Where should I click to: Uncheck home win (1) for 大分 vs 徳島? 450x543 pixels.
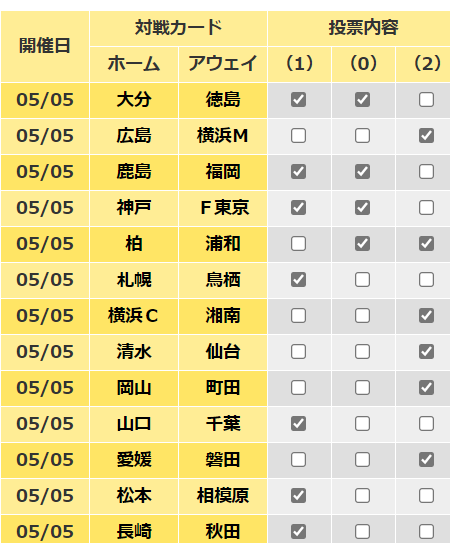point(298,100)
